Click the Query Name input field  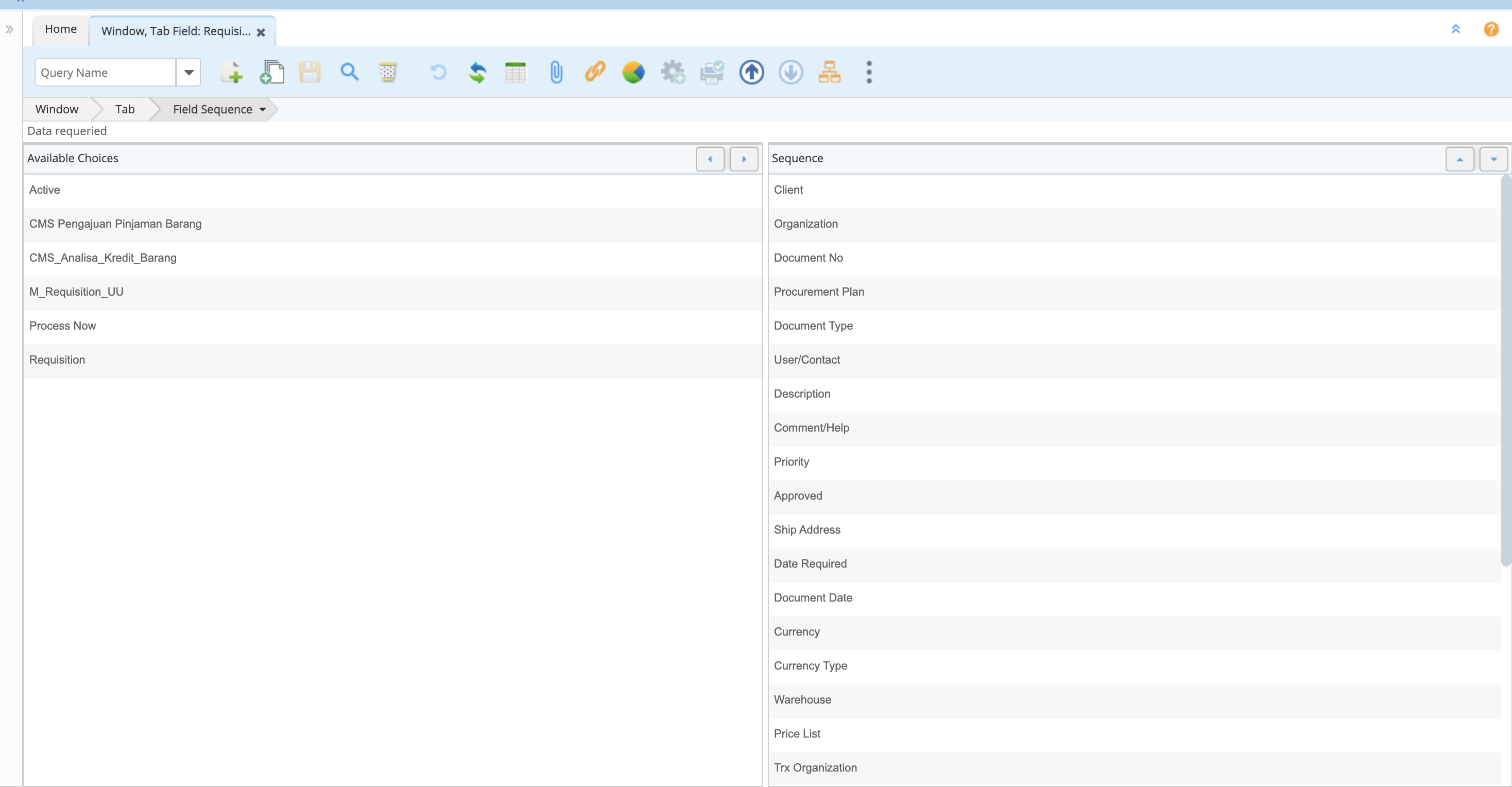(x=106, y=72)
